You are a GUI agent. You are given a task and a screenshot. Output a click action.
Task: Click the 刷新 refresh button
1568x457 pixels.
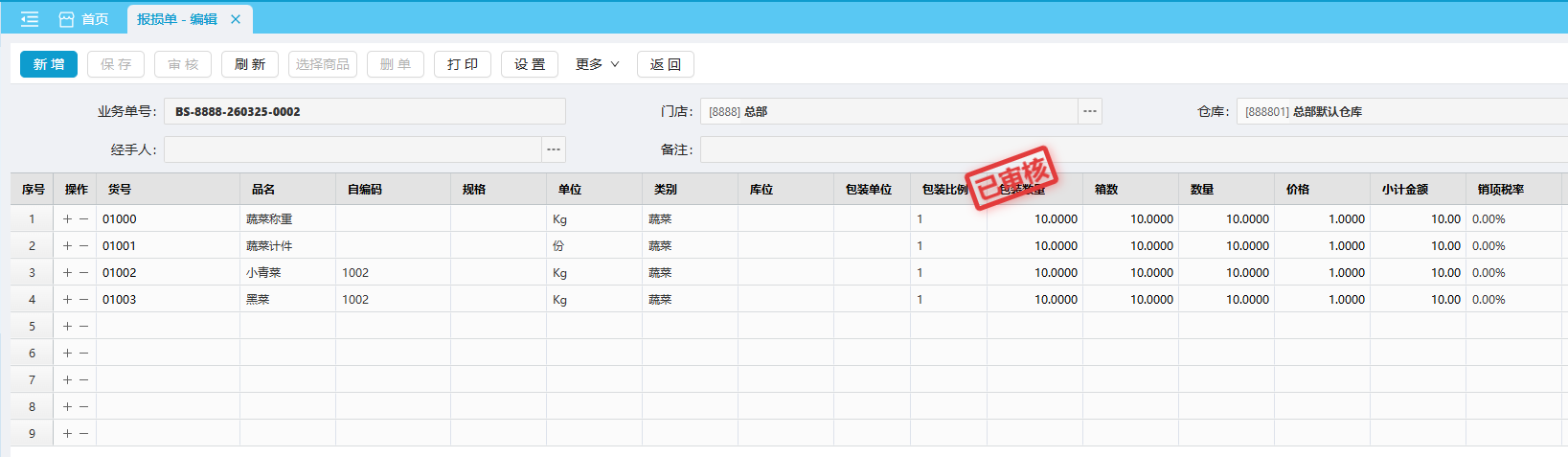(250, 64)
